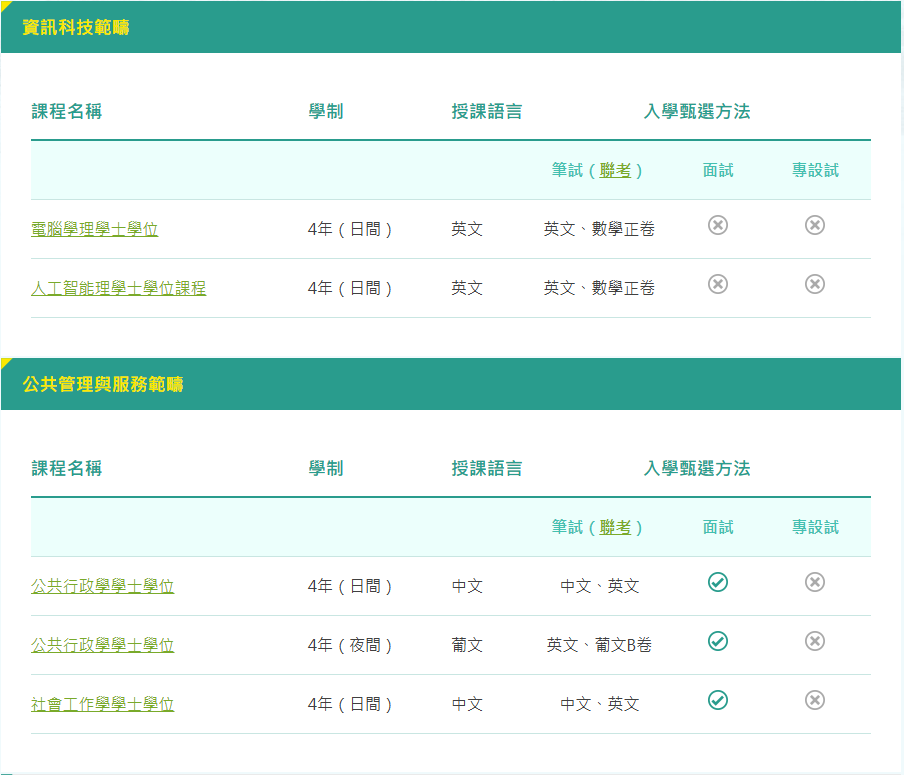Click interview cross icon for 人工智能理學士學位課程
Screen dimensions: 904x775
[x=717, y=285]
